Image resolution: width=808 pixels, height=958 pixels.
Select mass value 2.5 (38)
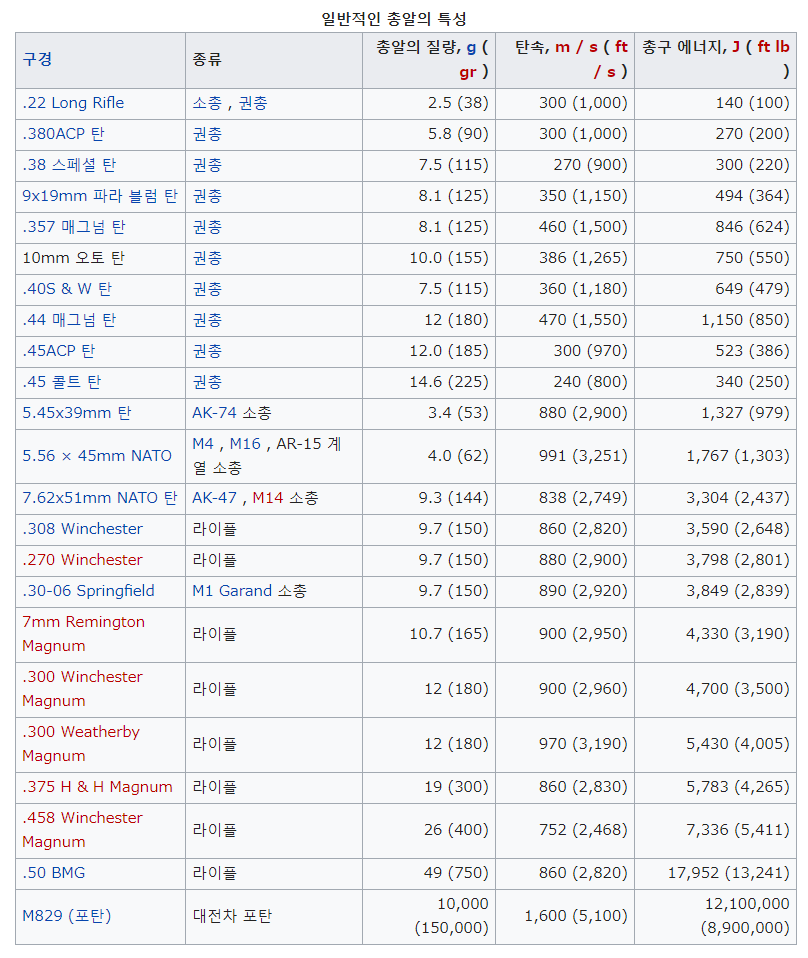(458, 103)
